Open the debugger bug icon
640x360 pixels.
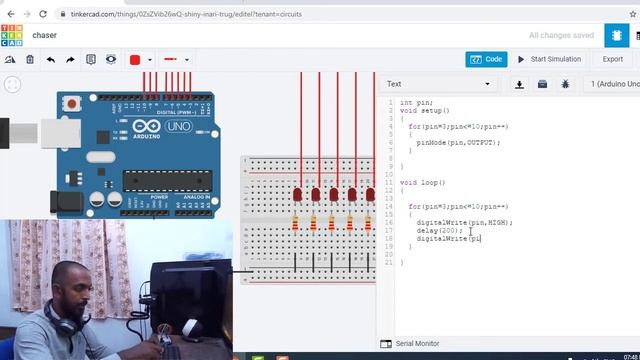(565, 84)
